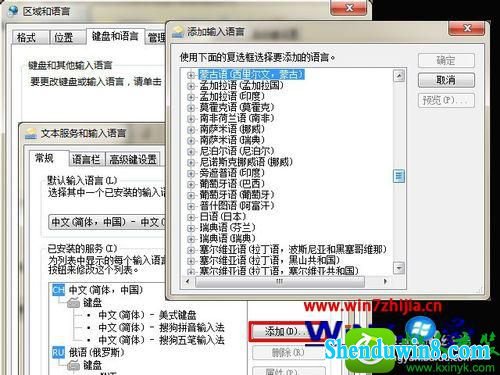Select 中文(简体) - 搜狗拼音输入法 entry
This screenshot has width=500, height=375.
pos(161,327)
